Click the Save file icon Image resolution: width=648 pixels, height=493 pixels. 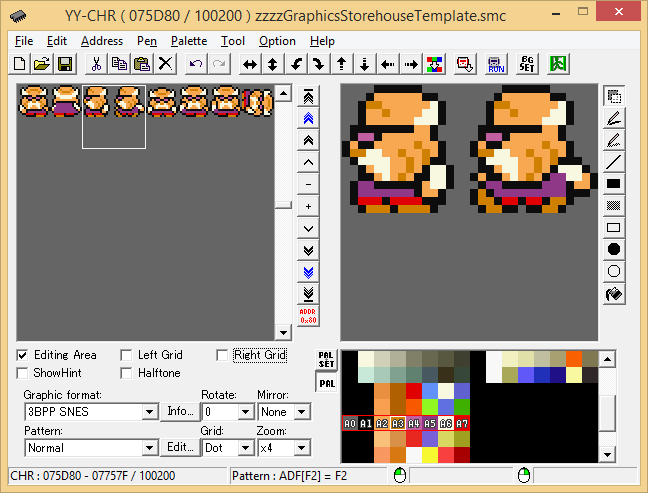coord(65,64)
